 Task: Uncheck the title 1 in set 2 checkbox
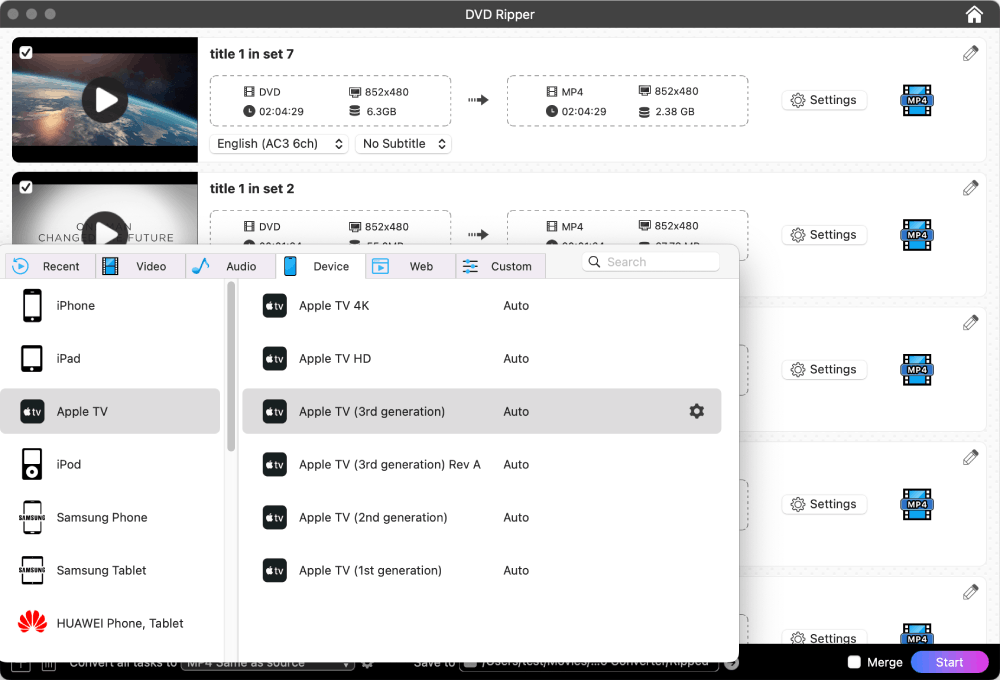point(26,187)
